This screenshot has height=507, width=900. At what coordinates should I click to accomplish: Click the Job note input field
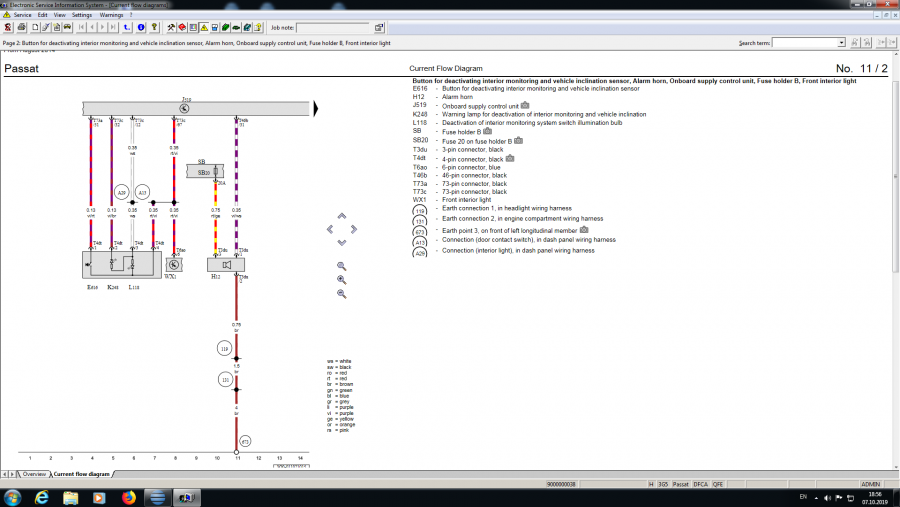(332, 28)
